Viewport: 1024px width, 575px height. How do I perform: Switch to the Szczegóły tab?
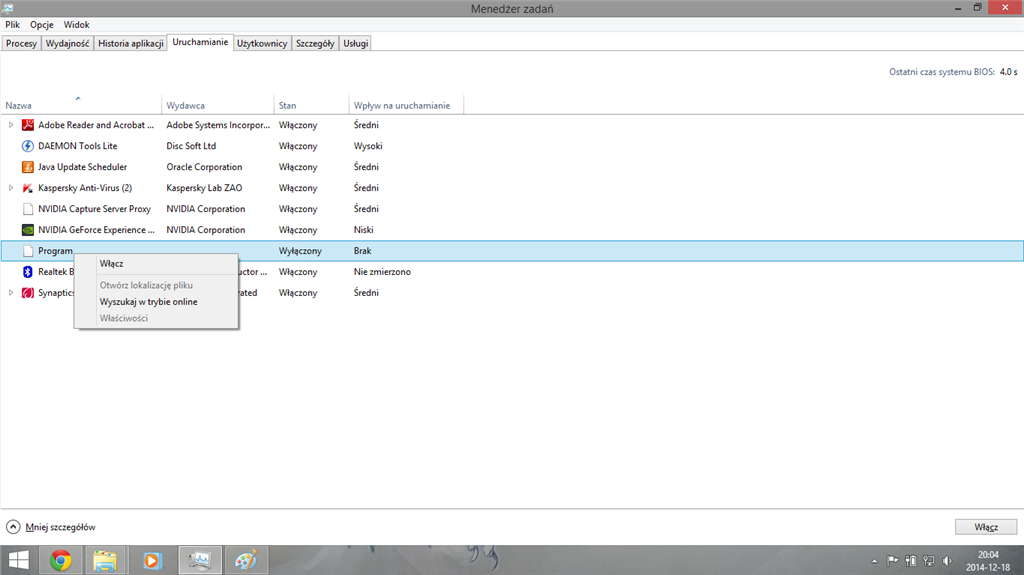click(x=315, y=43)
